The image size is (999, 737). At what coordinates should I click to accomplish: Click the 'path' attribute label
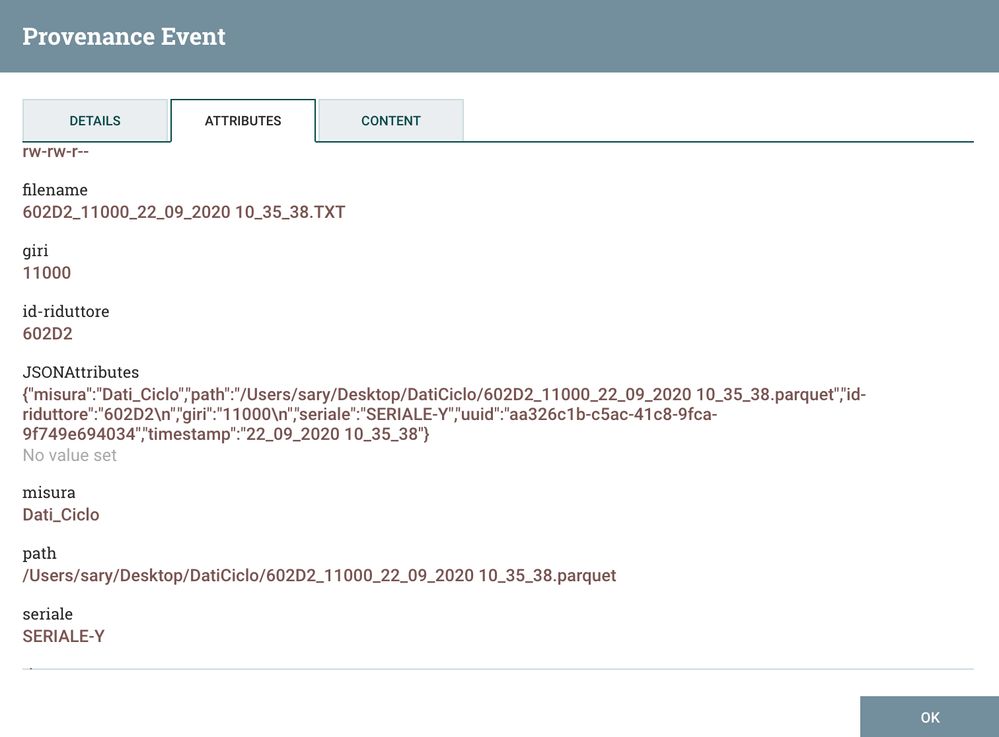(39, 554)
